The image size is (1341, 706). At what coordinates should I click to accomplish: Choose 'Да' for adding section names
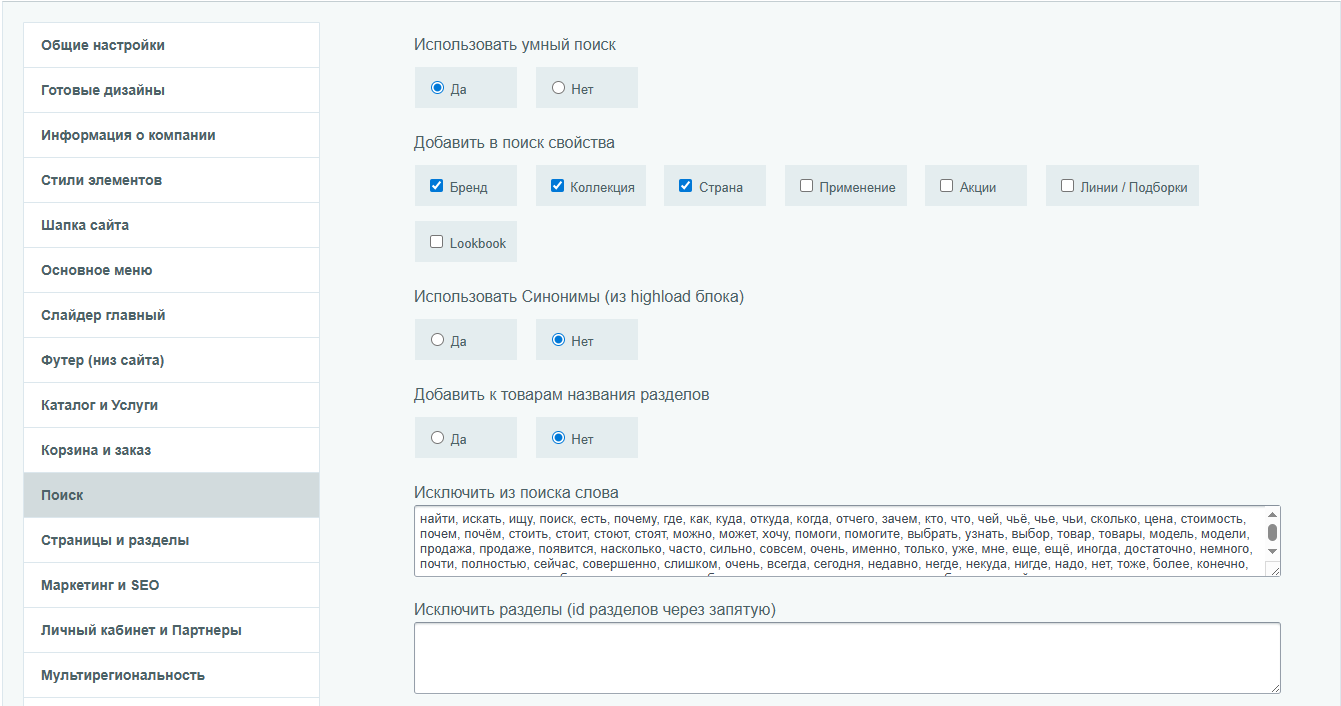[x=437, y=438]
